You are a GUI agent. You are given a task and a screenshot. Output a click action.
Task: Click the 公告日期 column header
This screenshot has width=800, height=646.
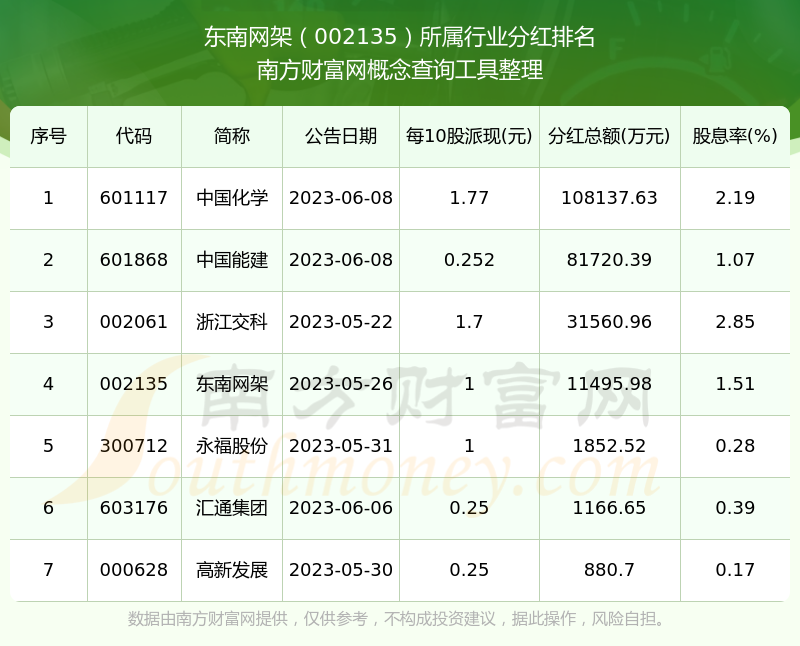click(x=341, y=136)
